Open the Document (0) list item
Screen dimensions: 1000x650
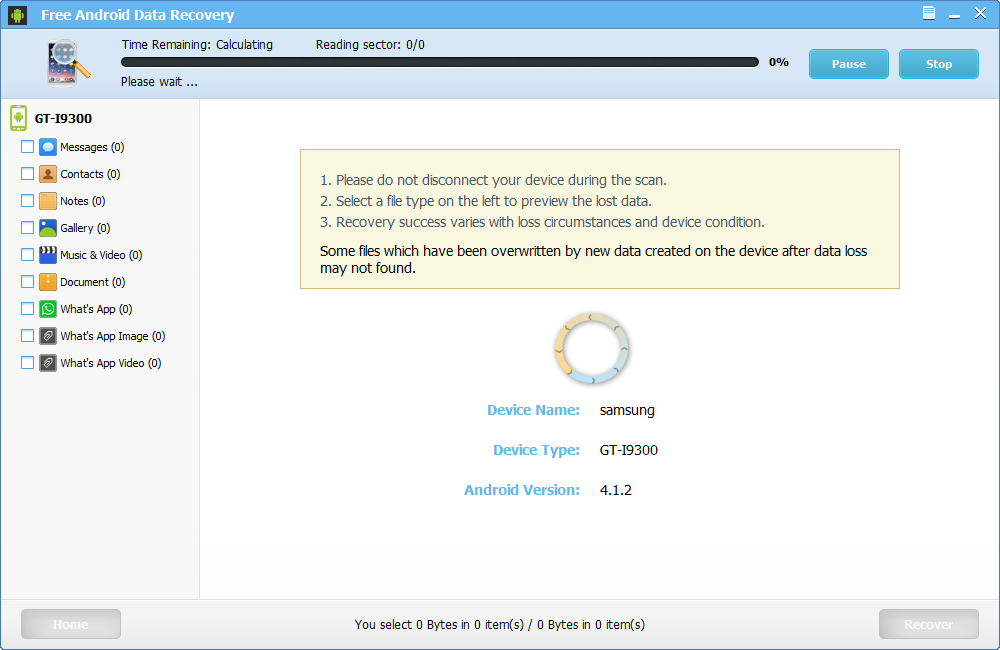click(92, 282)
